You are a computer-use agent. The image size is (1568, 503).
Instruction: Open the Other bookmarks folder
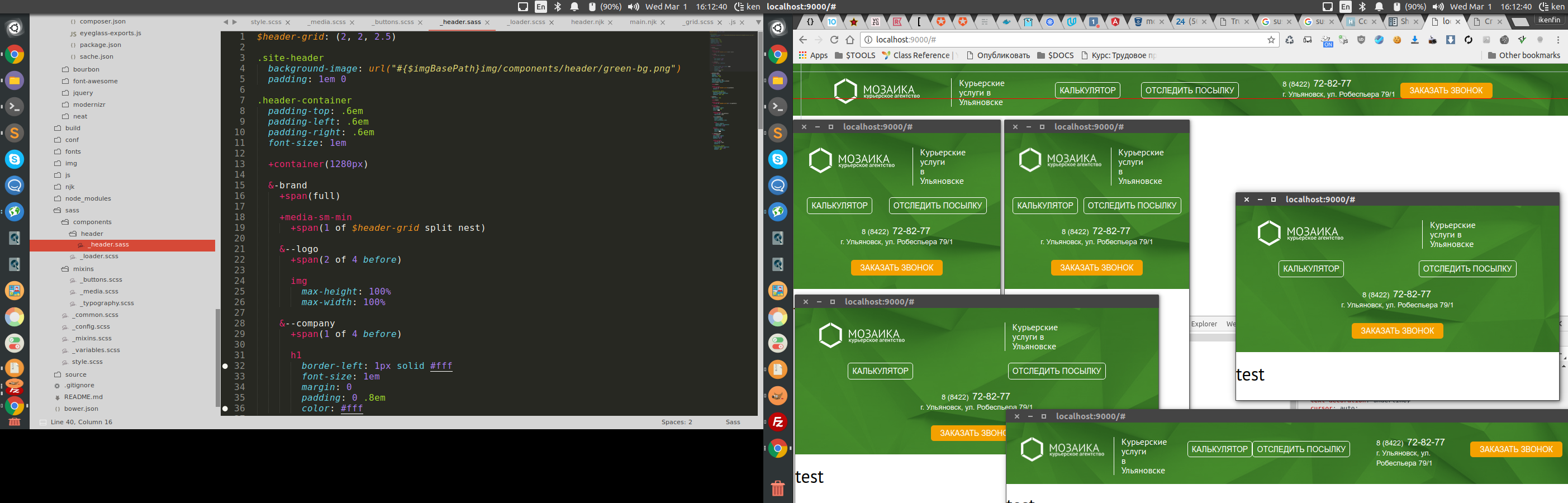tap(1523, 55)
